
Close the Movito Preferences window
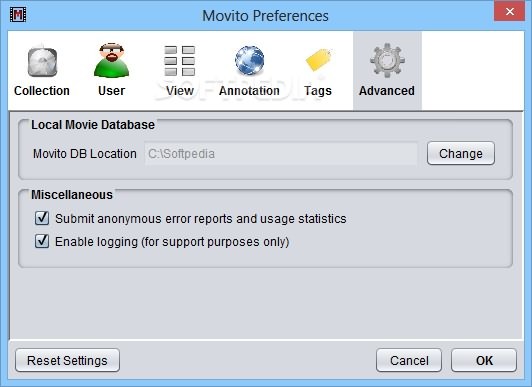coord(509,12)
